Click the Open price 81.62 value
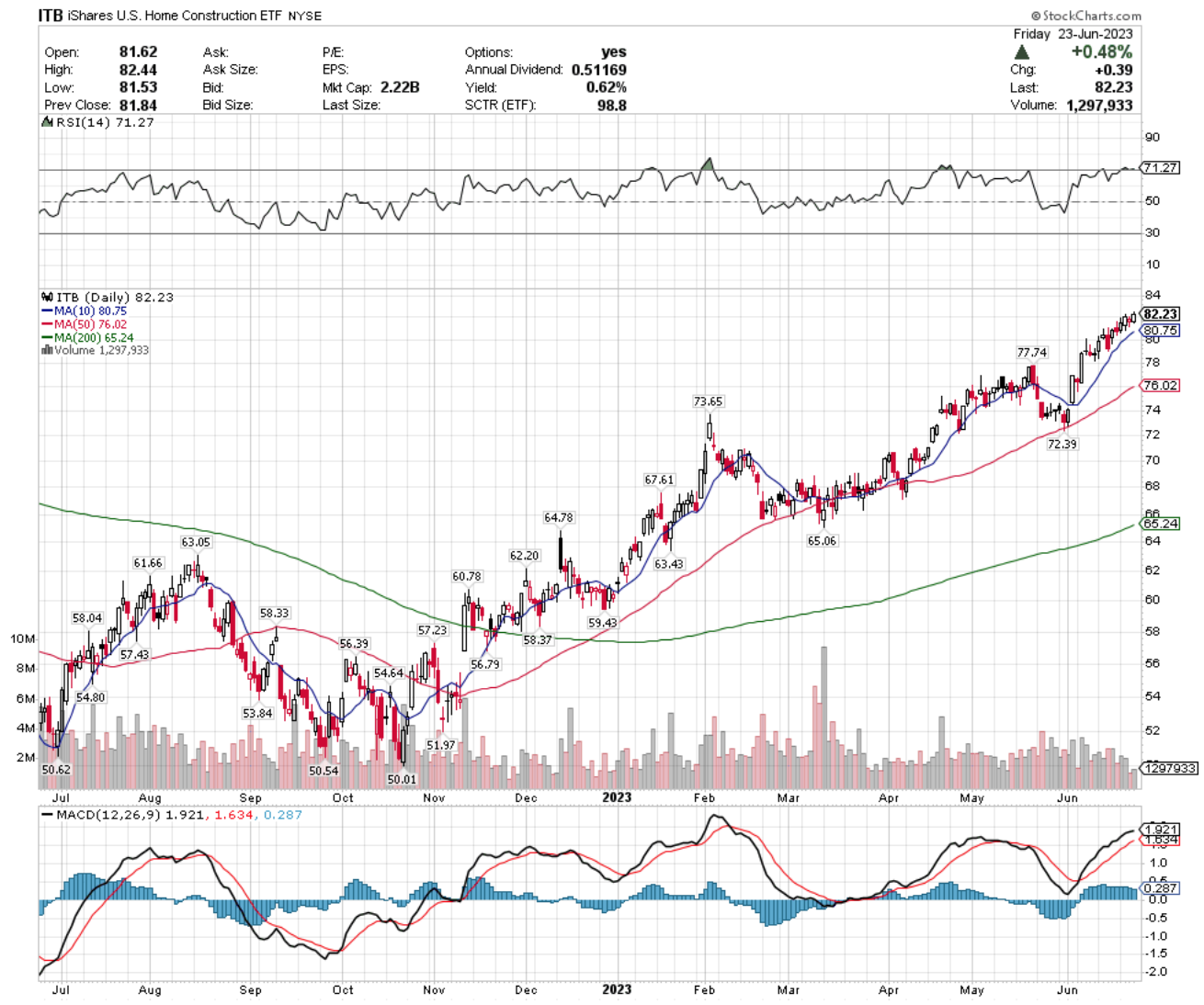1204x1005 pixels. (x=138, y=52)
